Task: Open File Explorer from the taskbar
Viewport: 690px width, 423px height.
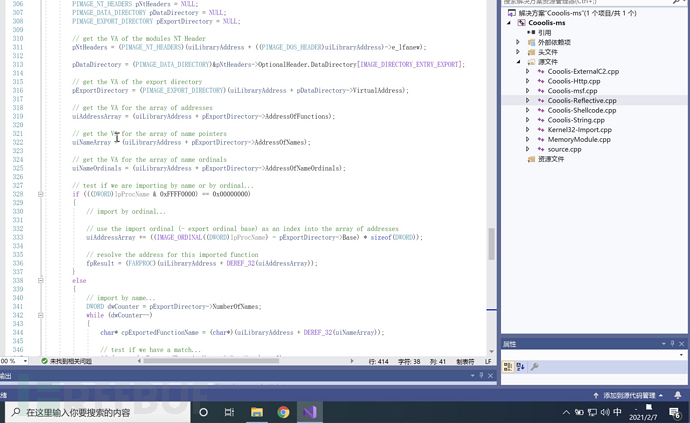Action: point(257,412)
